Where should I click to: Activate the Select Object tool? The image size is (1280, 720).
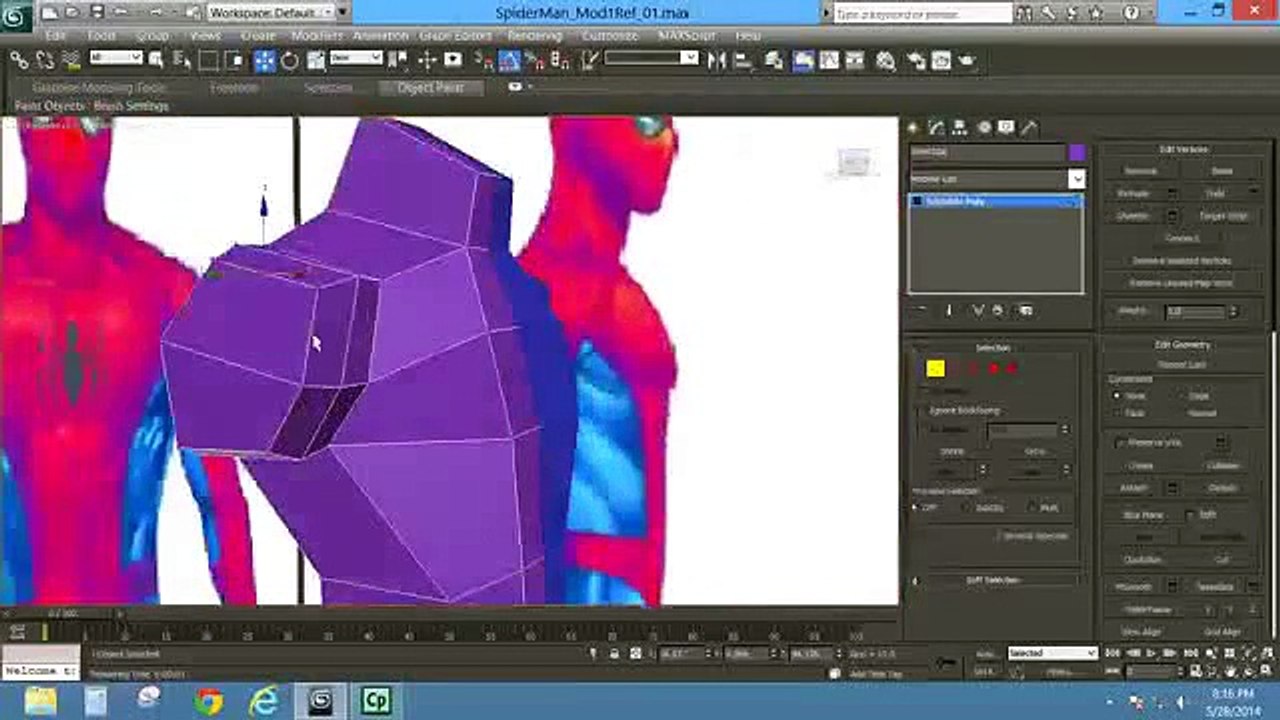click(155, 60)
